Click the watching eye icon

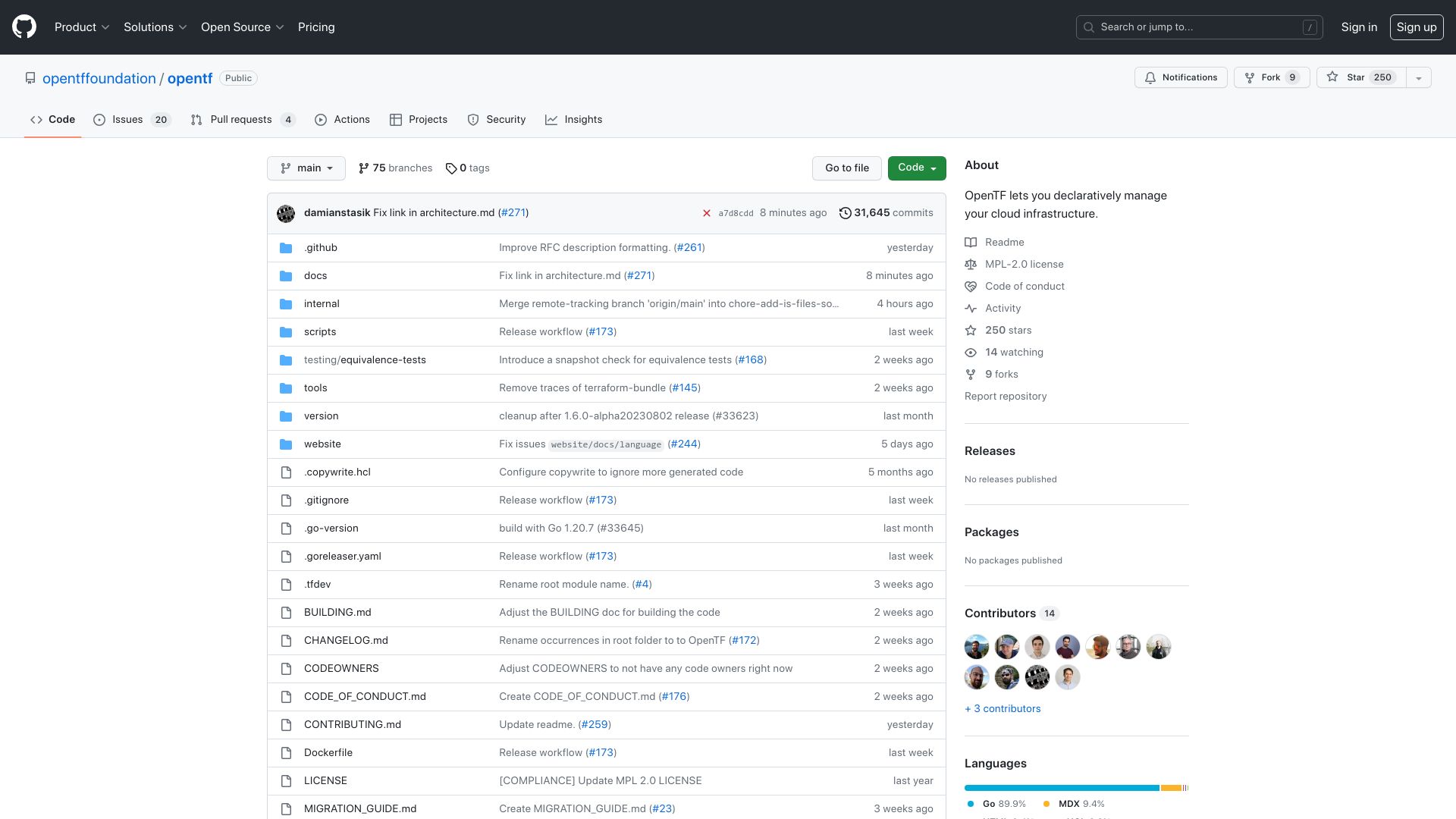(971, 353)
